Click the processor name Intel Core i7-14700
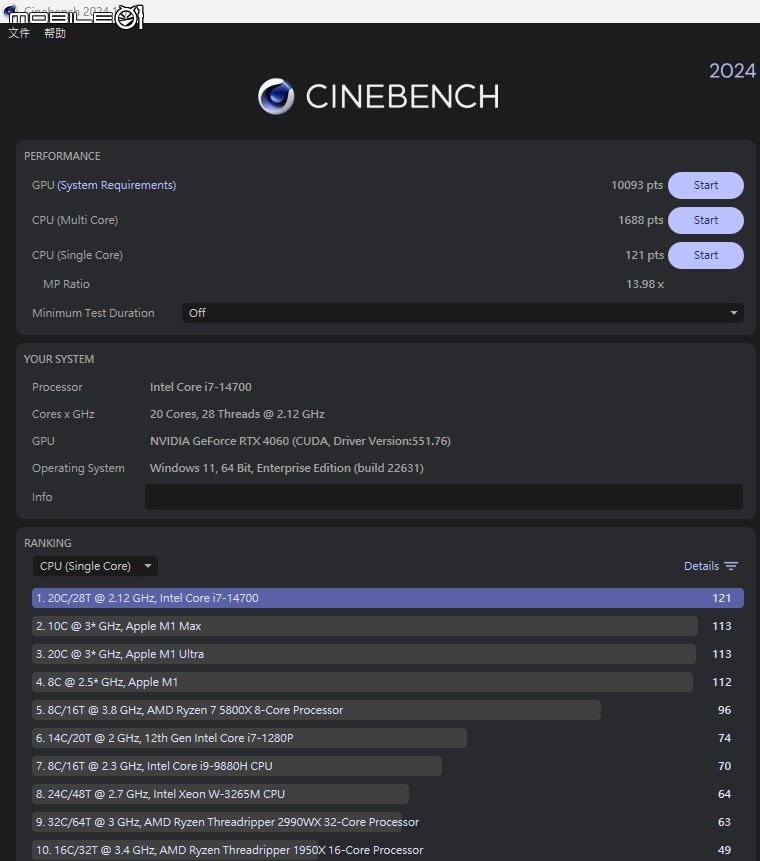Image resolution: width=760 pixels, height=861 pixels. pyautogui.click(x=200, y=387)
